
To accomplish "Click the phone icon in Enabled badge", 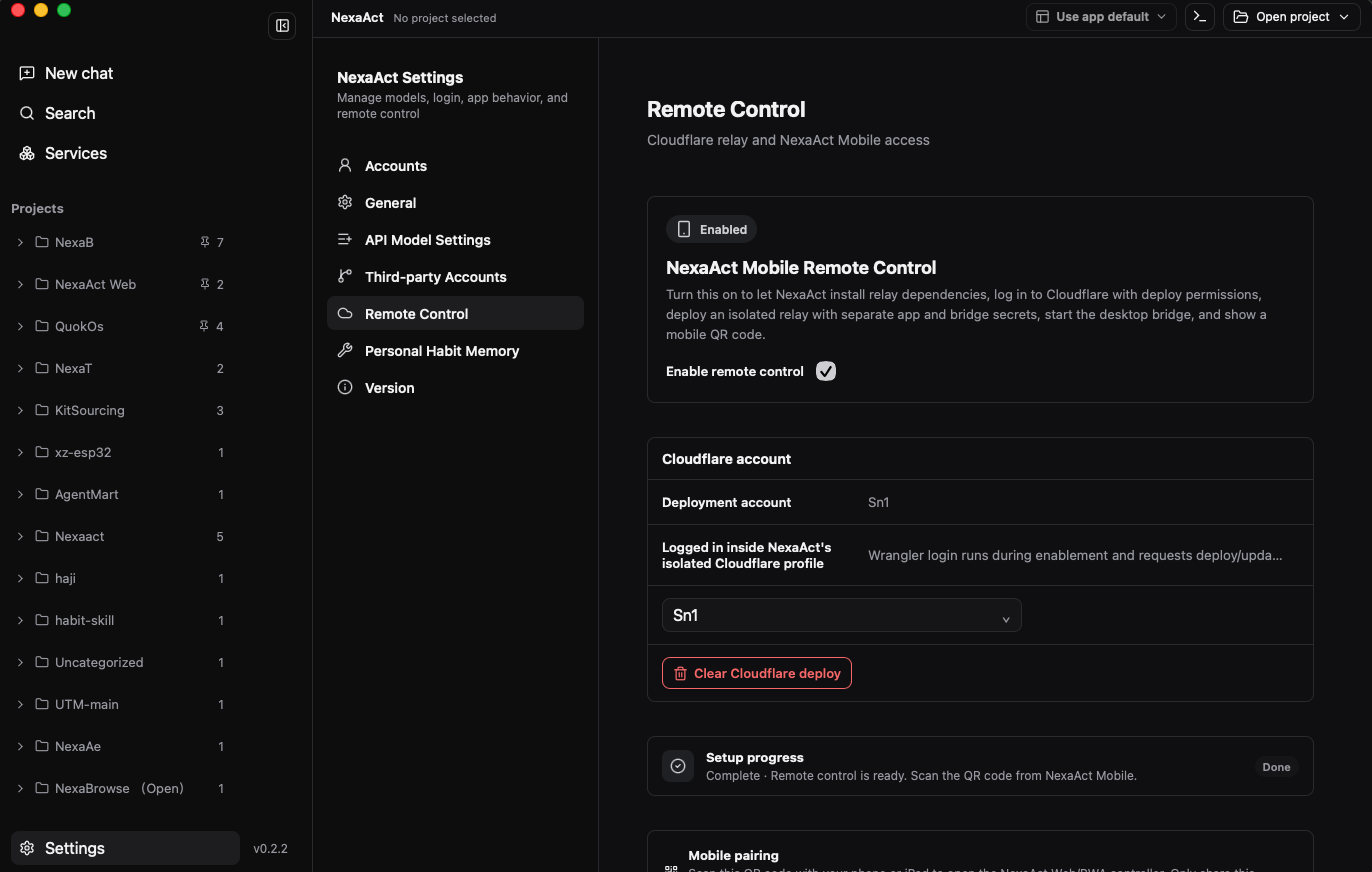I will (x=684, y=229).
